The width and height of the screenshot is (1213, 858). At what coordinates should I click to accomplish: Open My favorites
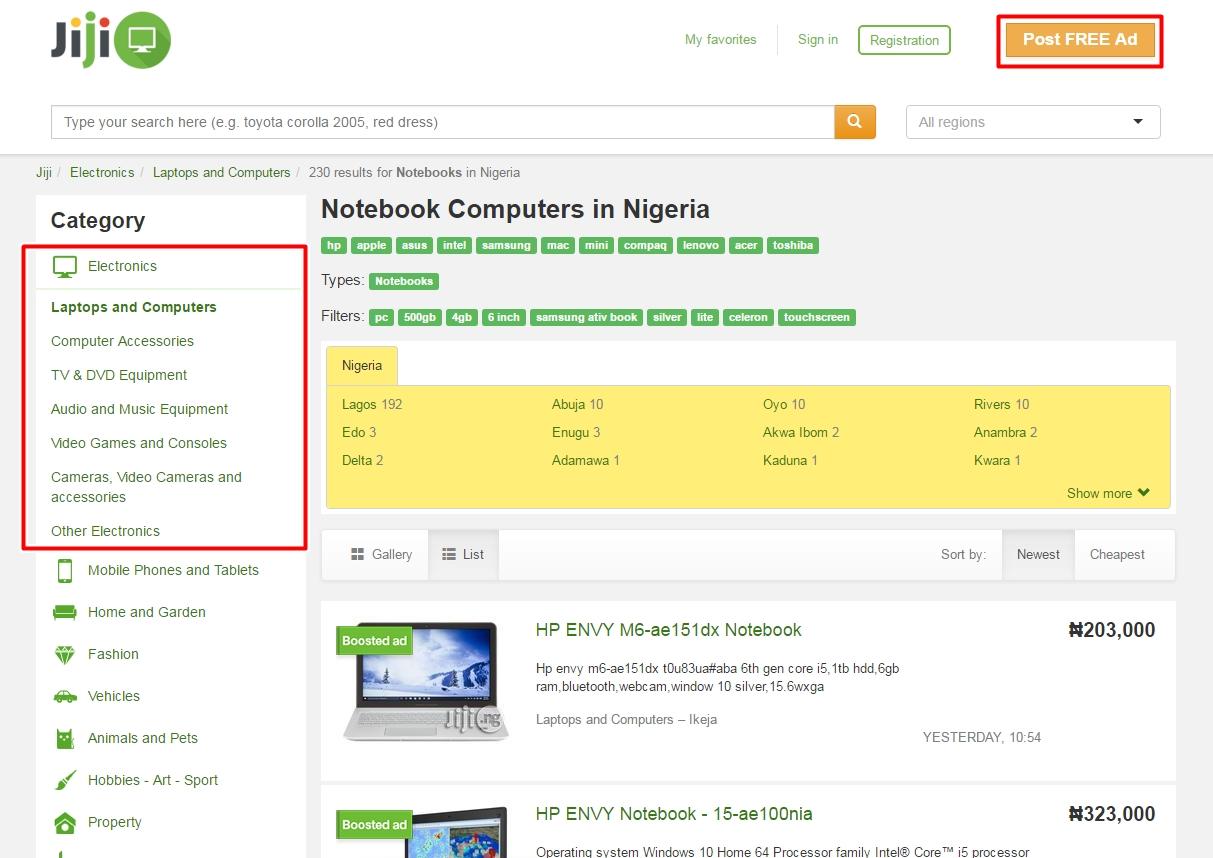721,40
